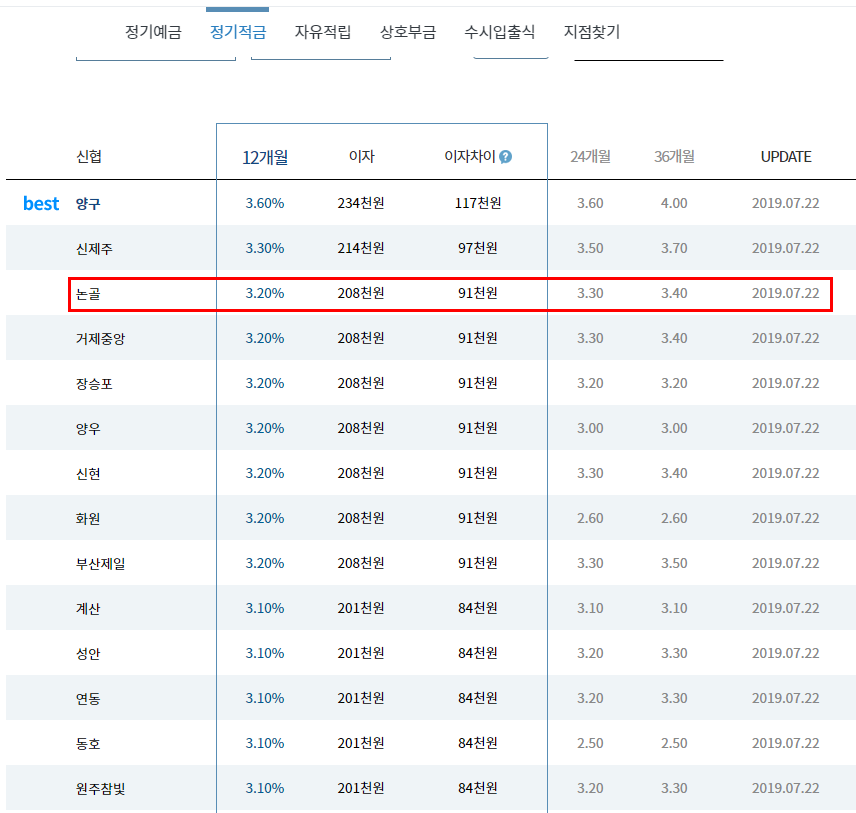Screen dimensions: 856x813
Task: Open the 자유적립 tab
Action: (323, 32)
